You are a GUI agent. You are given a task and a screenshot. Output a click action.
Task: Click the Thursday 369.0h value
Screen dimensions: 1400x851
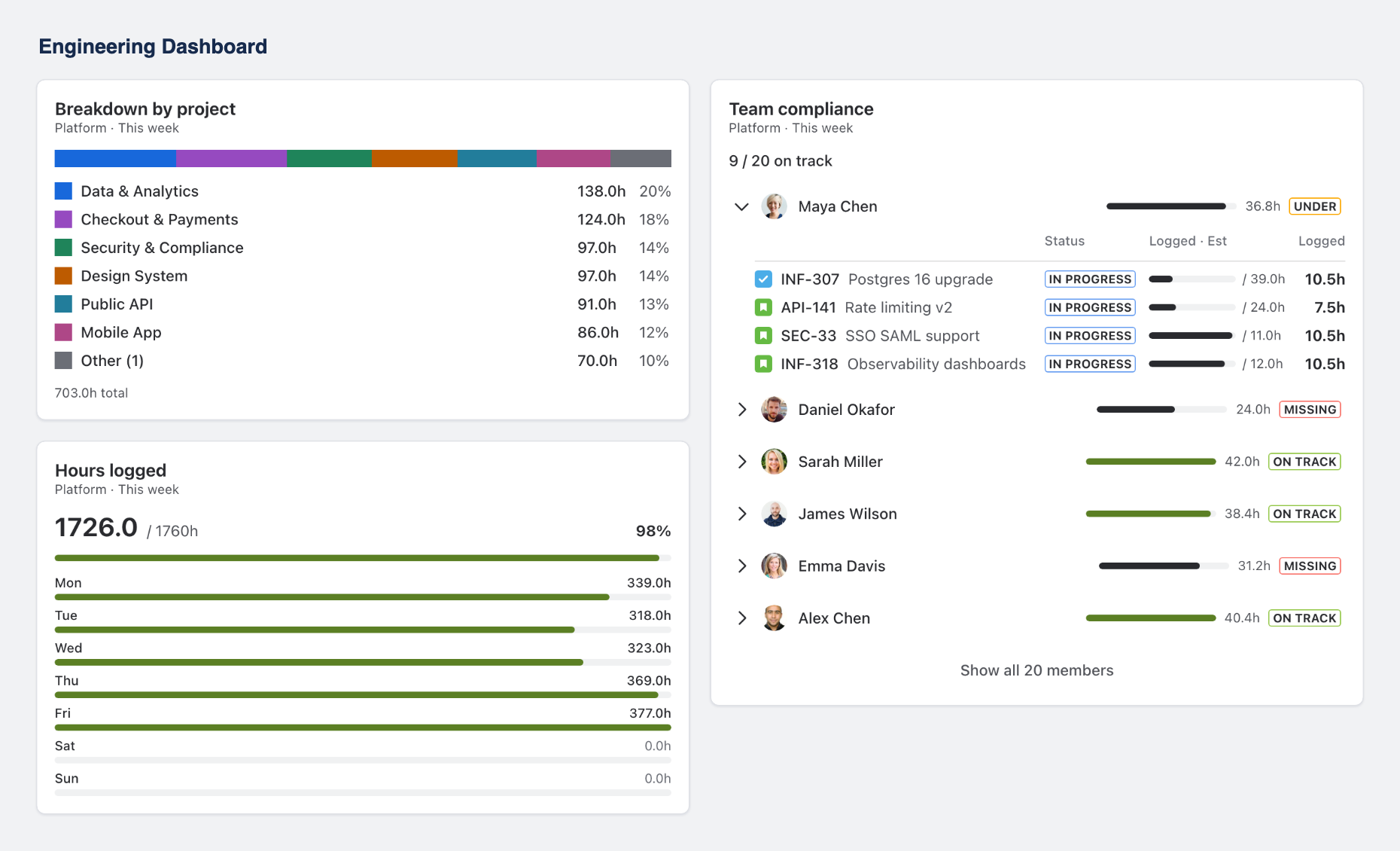(649, 681)
